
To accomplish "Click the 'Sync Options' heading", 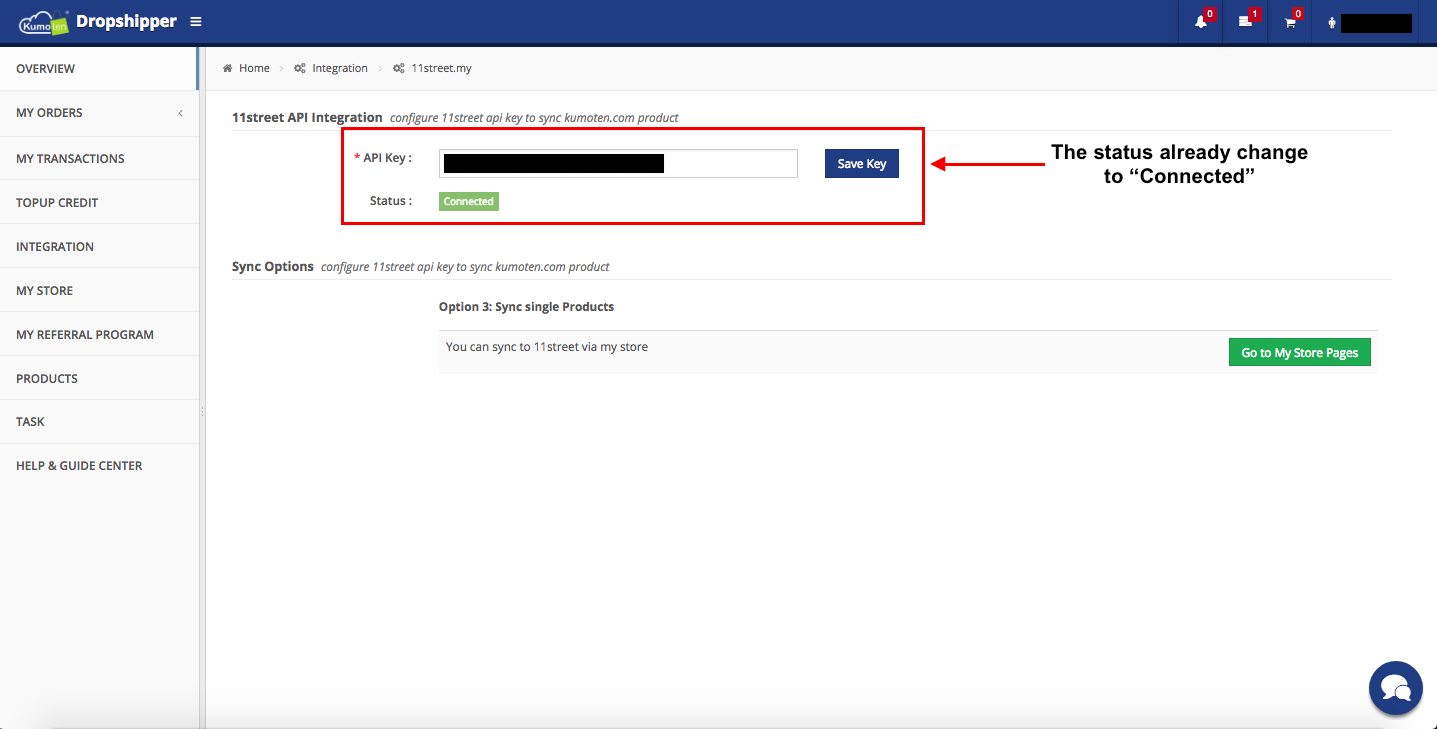I will click(x=273, y=266).
